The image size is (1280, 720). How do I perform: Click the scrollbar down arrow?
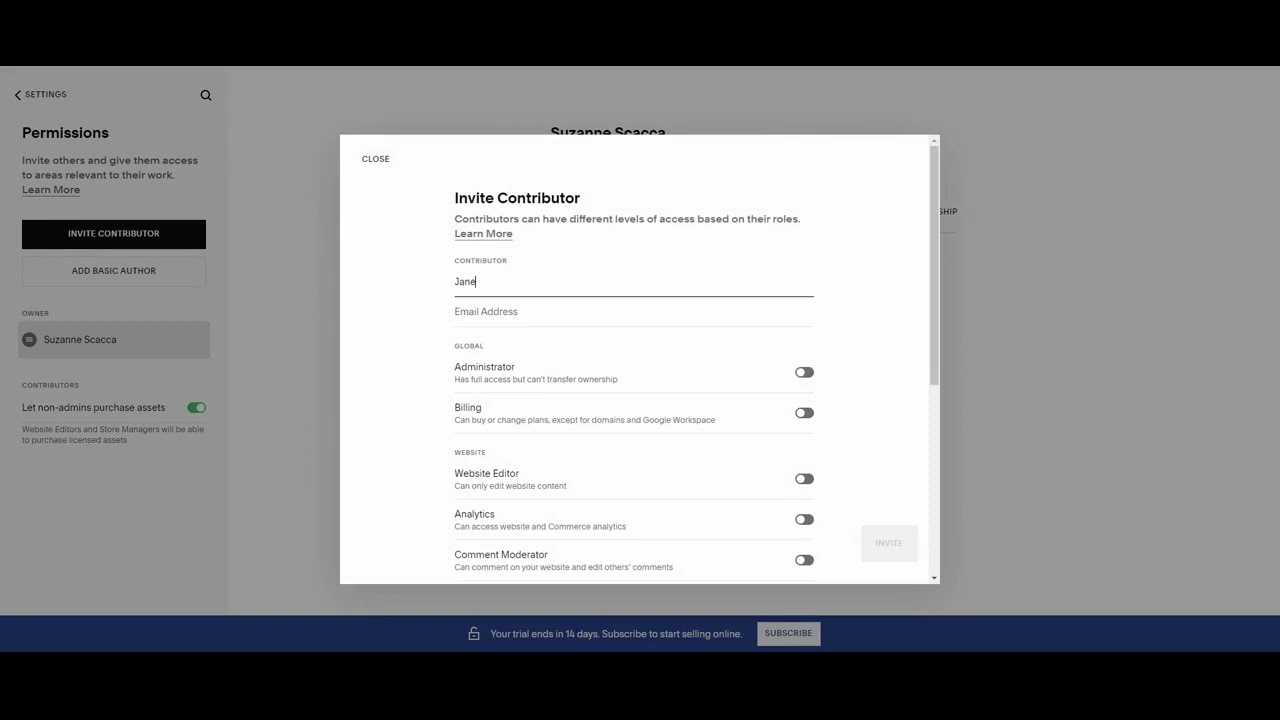(935, 578)
